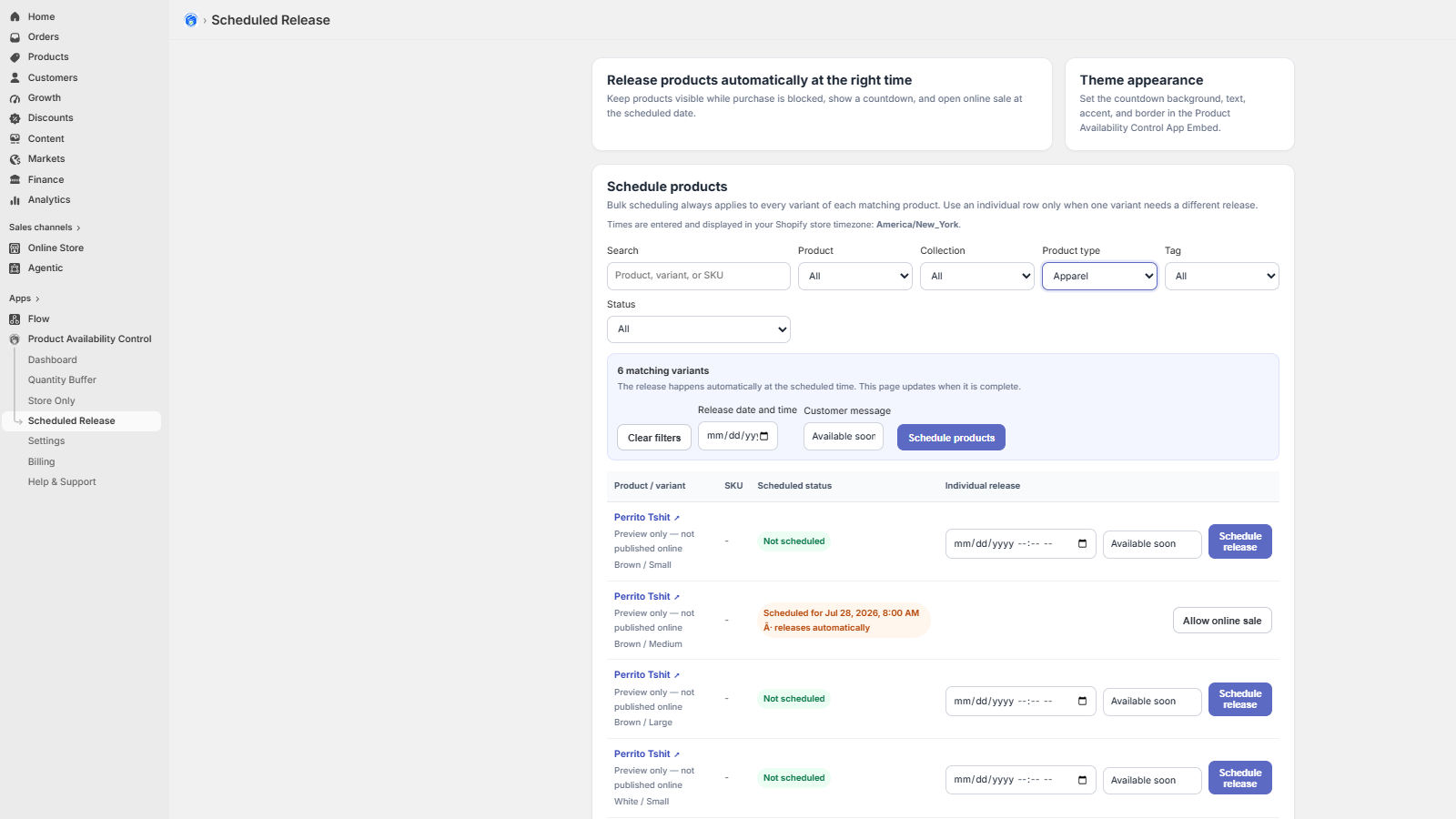Click the 6 matching variants text

click(663, 371)
